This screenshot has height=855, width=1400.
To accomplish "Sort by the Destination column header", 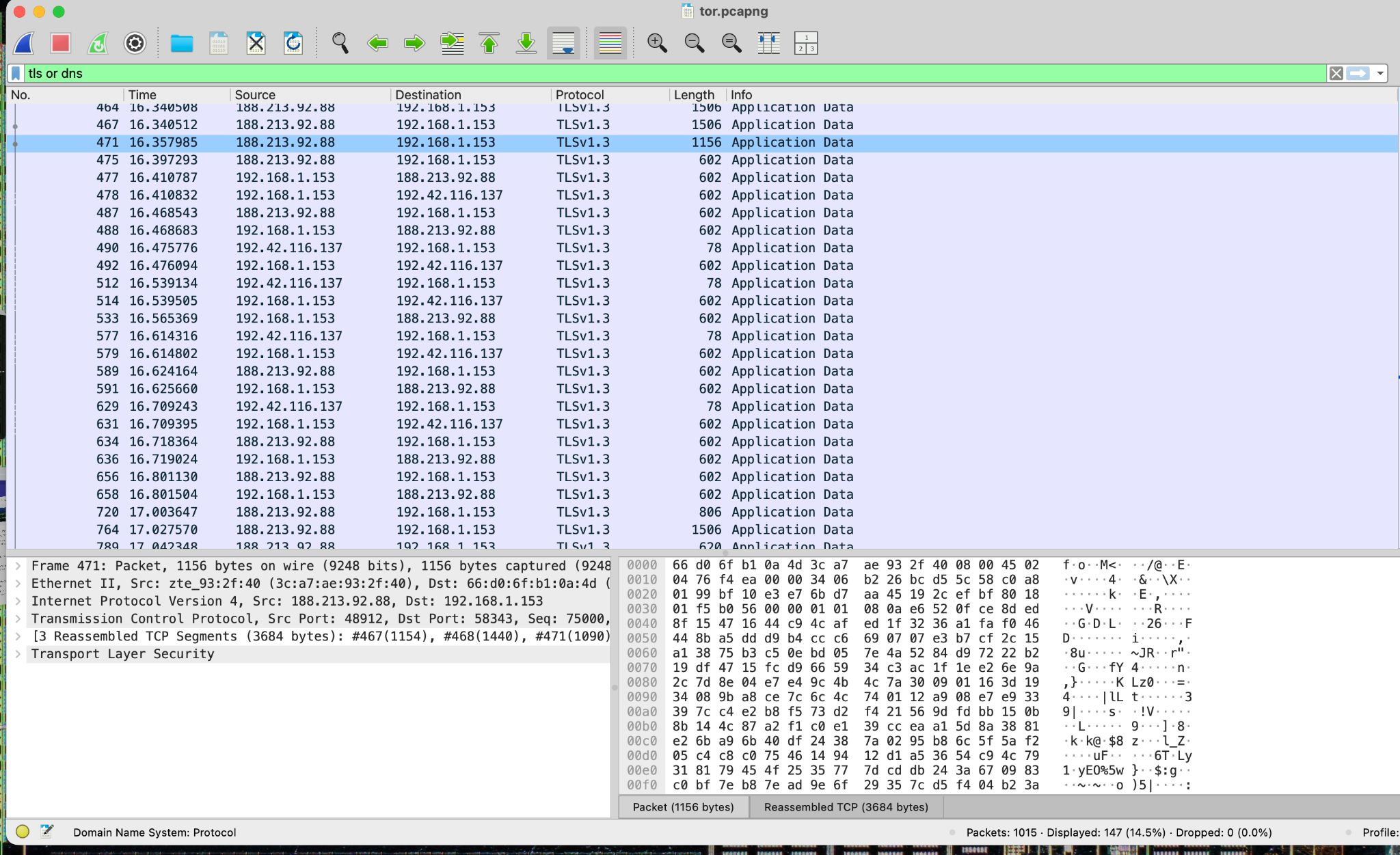I will [x=470, y=95].
